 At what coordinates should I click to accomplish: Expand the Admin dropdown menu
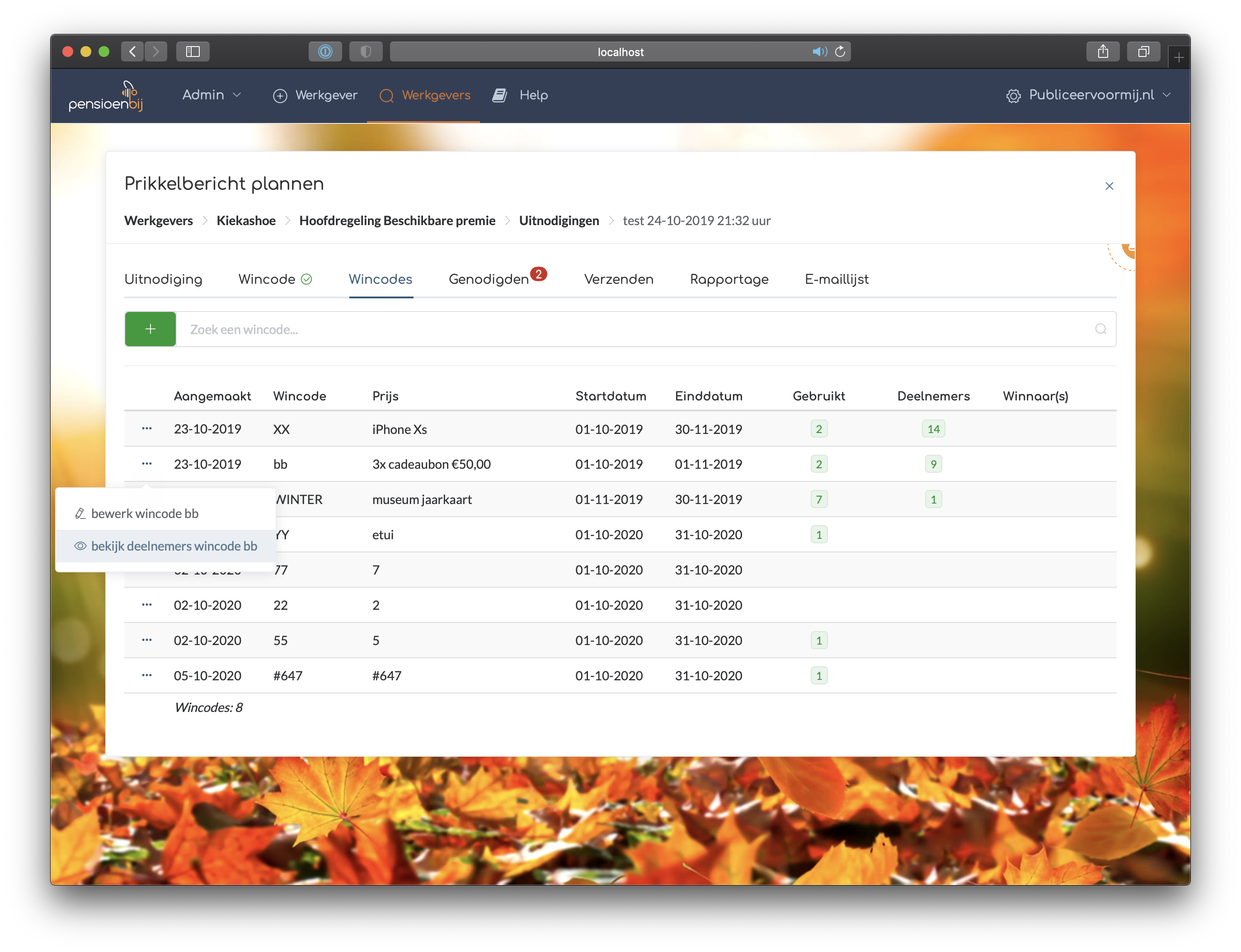click(x=211, y=95)
